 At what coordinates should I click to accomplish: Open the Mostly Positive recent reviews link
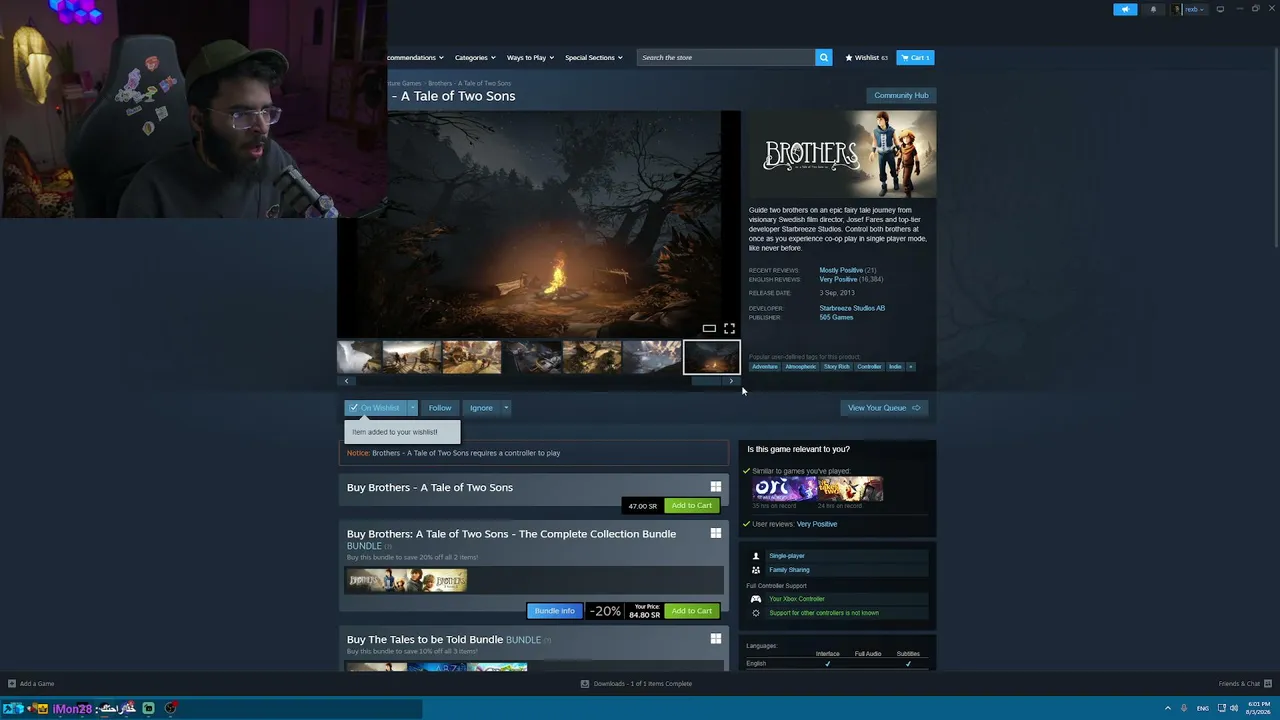[841, 271]
